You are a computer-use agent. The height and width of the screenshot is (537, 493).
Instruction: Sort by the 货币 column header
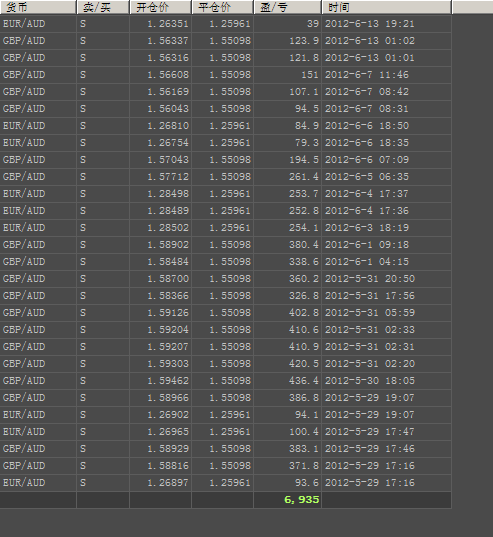coord(38,7)
